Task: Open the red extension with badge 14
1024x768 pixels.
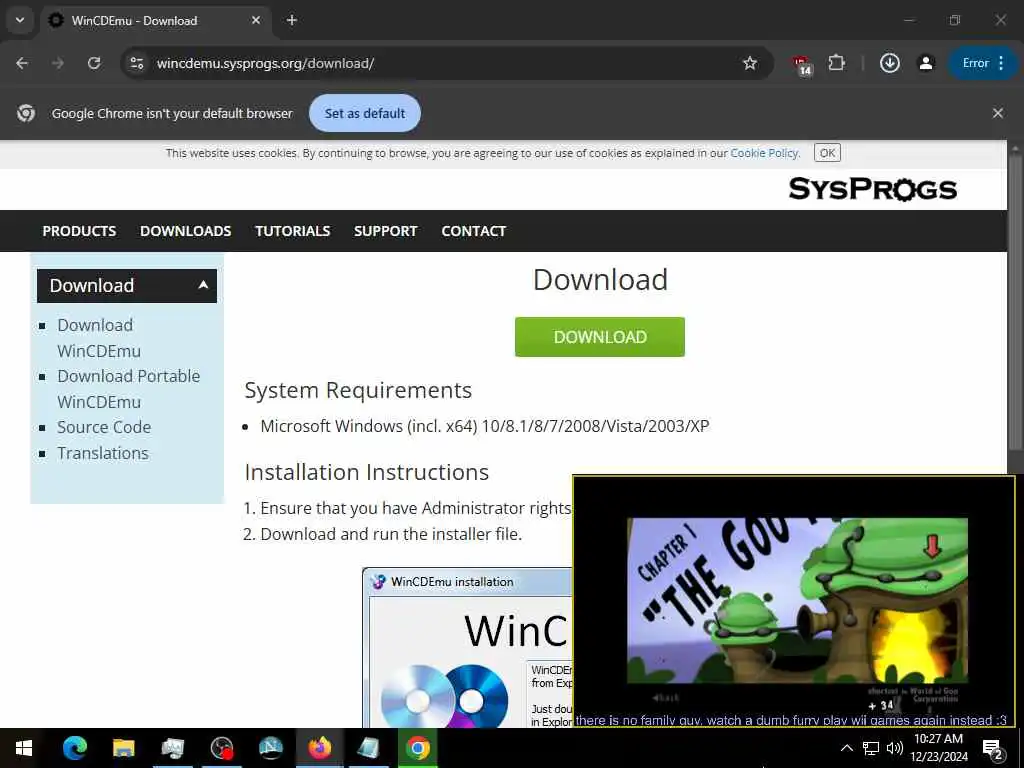Action: [803, 64]
